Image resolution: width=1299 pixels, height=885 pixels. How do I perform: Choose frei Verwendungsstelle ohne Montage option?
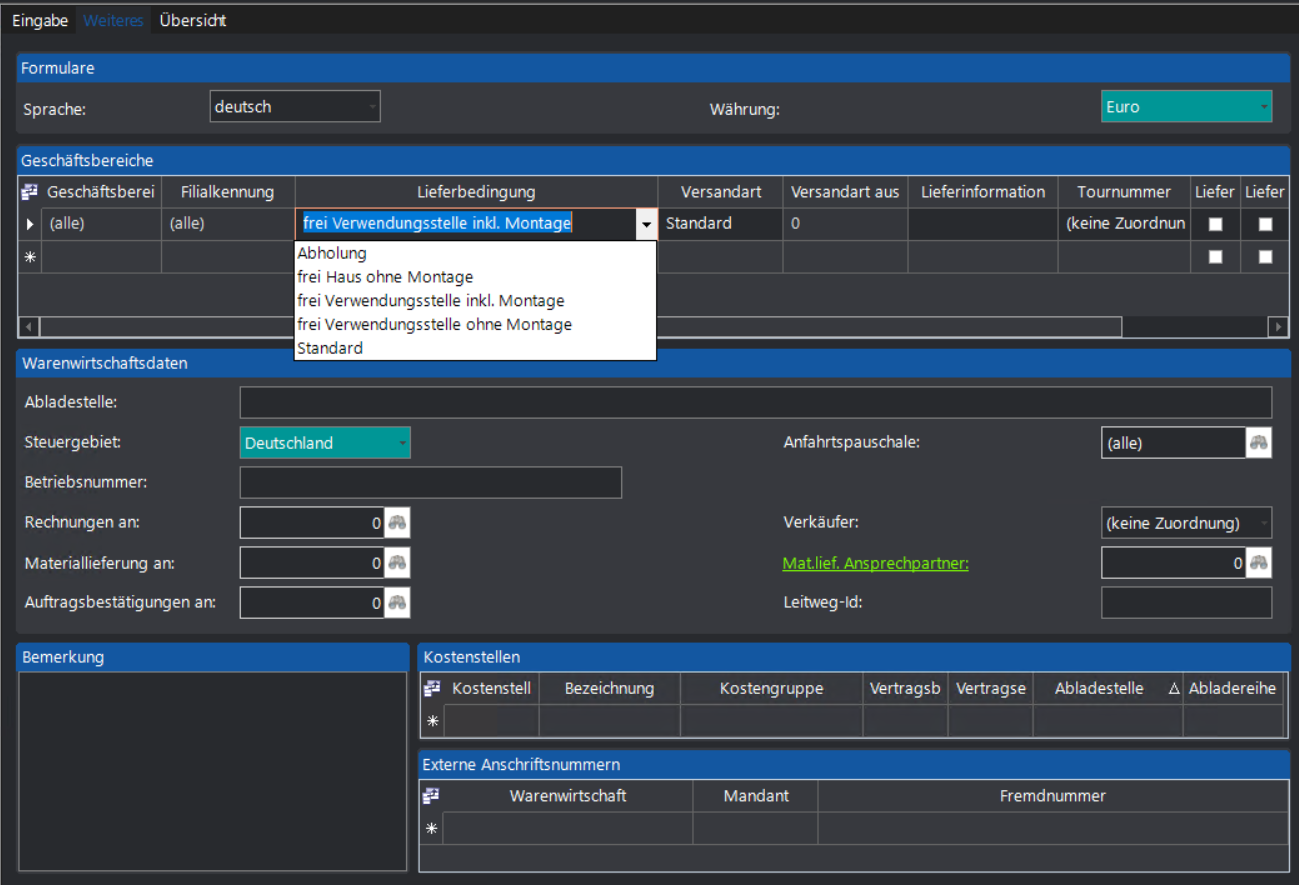[x=475, y=324]
